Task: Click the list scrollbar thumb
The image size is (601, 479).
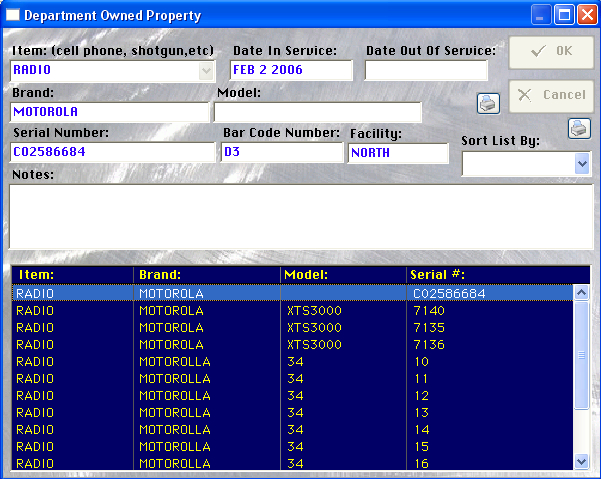Action: pos(581,355)
